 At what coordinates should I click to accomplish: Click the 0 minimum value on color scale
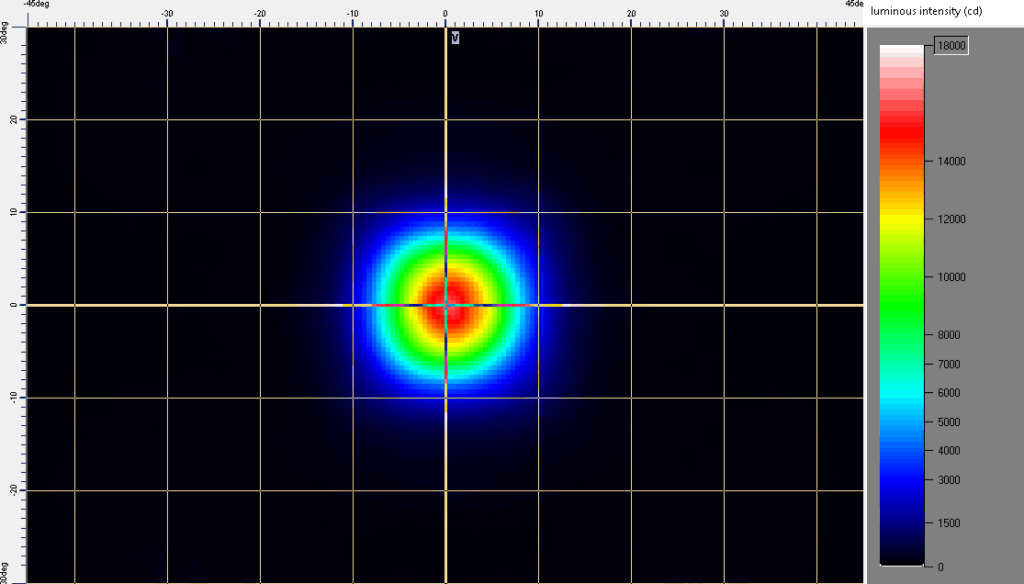(939, 567)
